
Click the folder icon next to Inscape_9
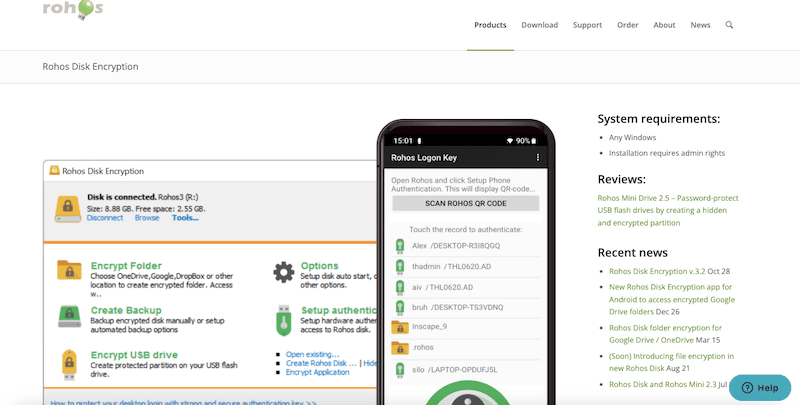point(400,327)
